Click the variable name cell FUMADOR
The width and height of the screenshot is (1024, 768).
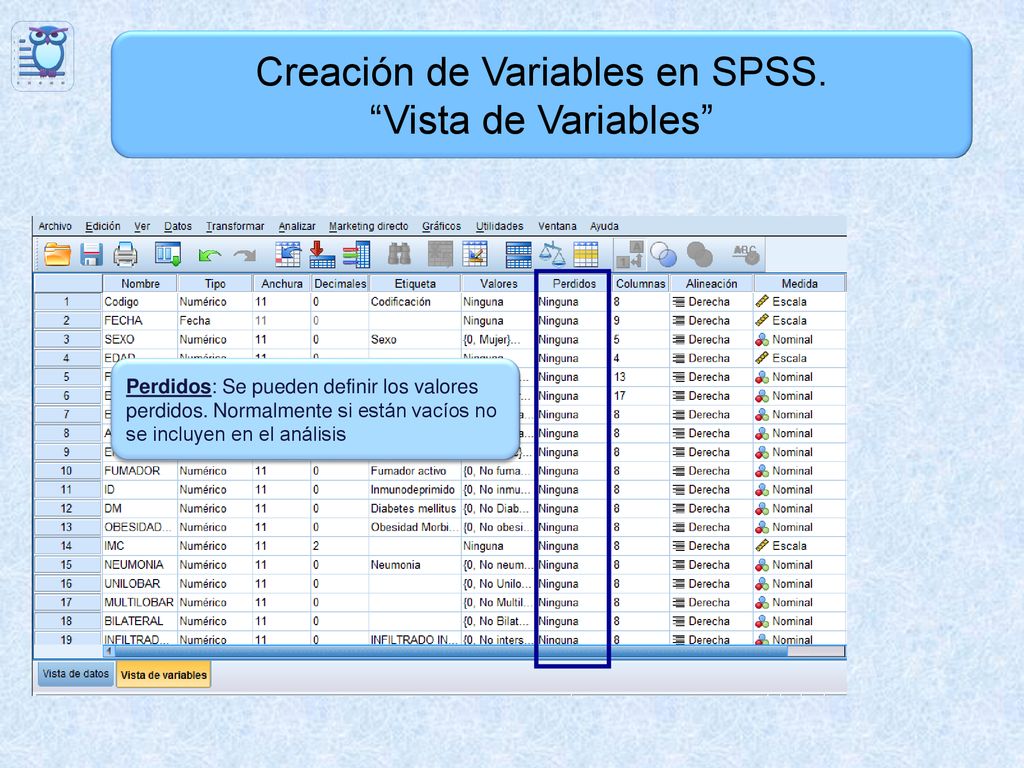[x=140, y=471]
